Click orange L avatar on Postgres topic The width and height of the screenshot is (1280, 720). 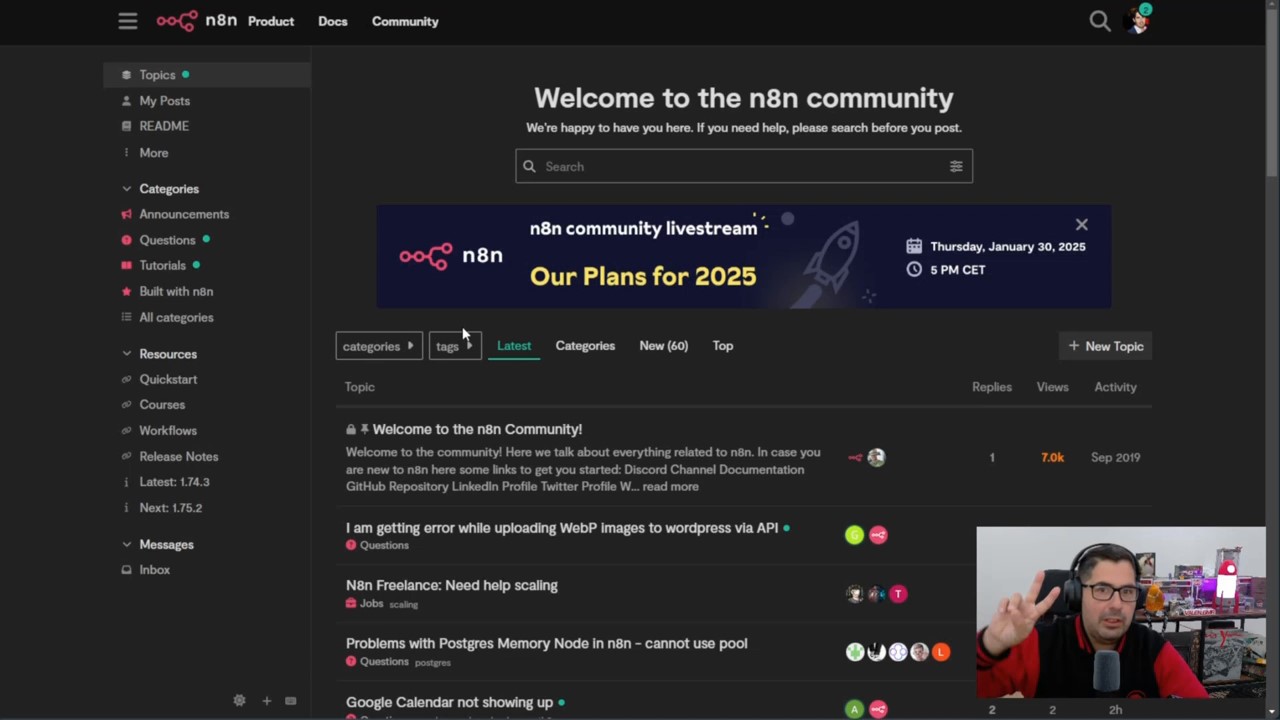tap(941, 652)
